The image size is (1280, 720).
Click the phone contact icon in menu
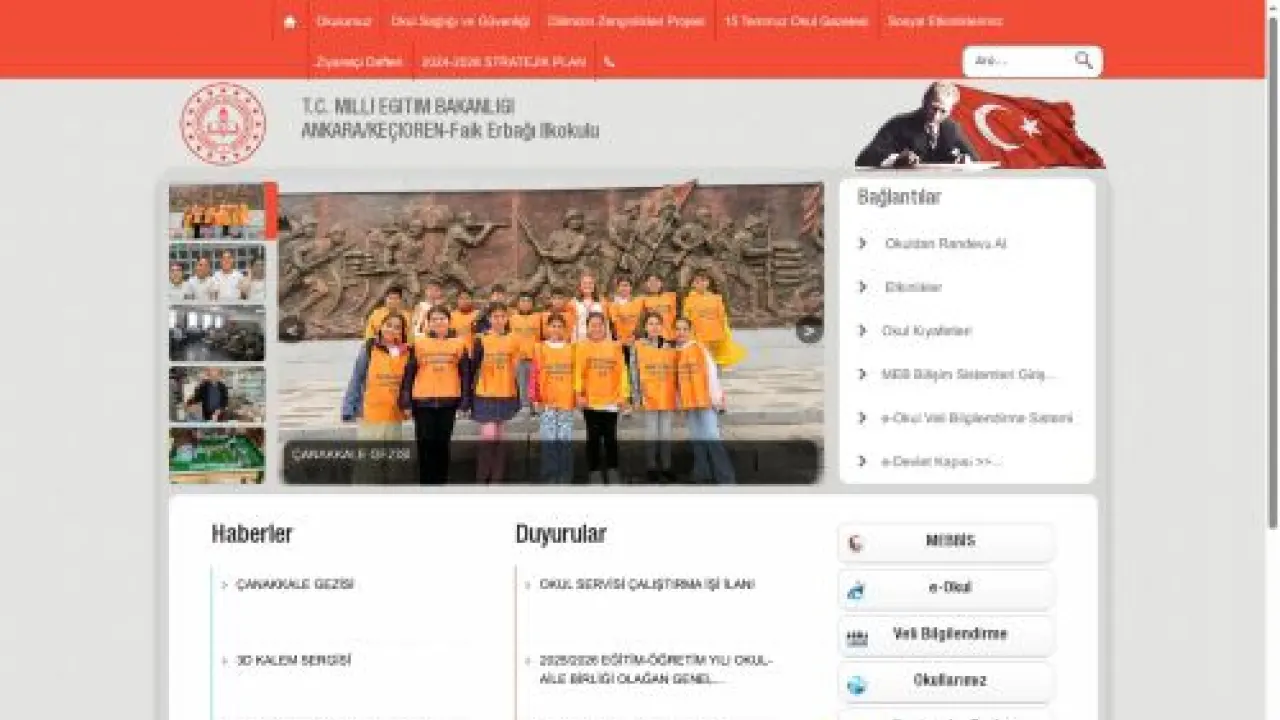pyautogui.click(x=609, y=61)
